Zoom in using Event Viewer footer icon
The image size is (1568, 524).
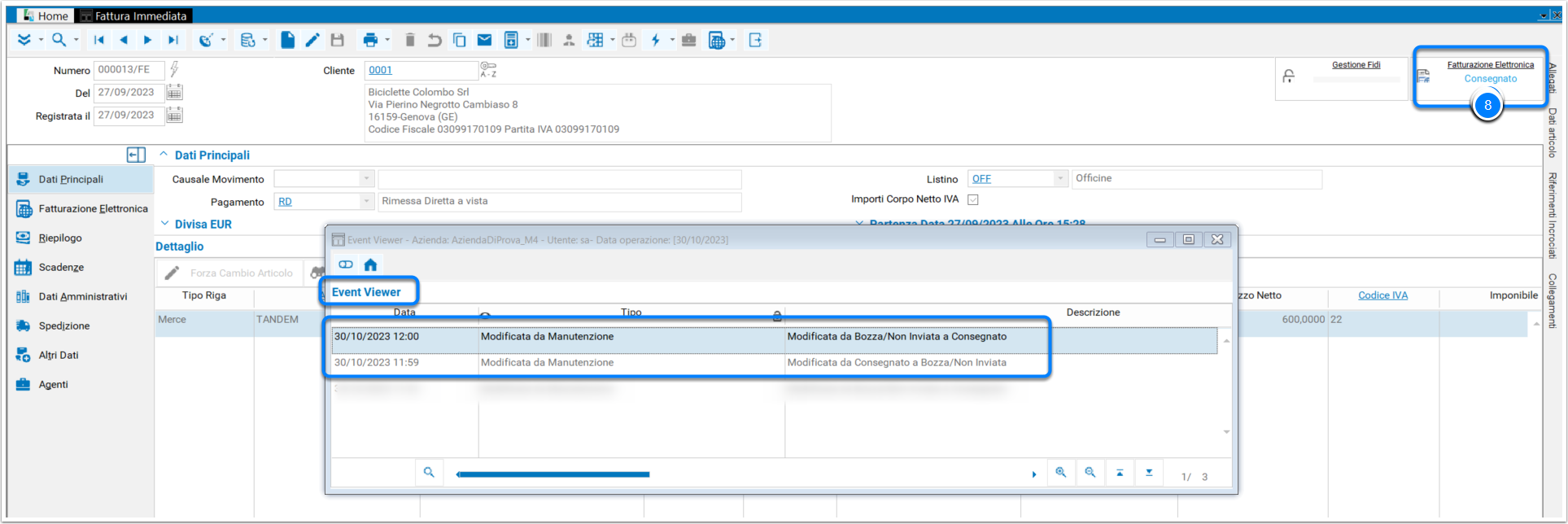1061,472
